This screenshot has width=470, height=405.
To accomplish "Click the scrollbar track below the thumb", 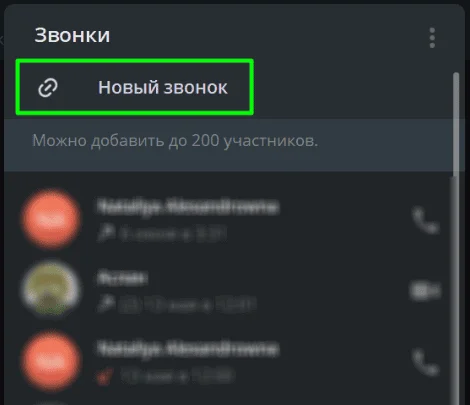I will point(456,290).
